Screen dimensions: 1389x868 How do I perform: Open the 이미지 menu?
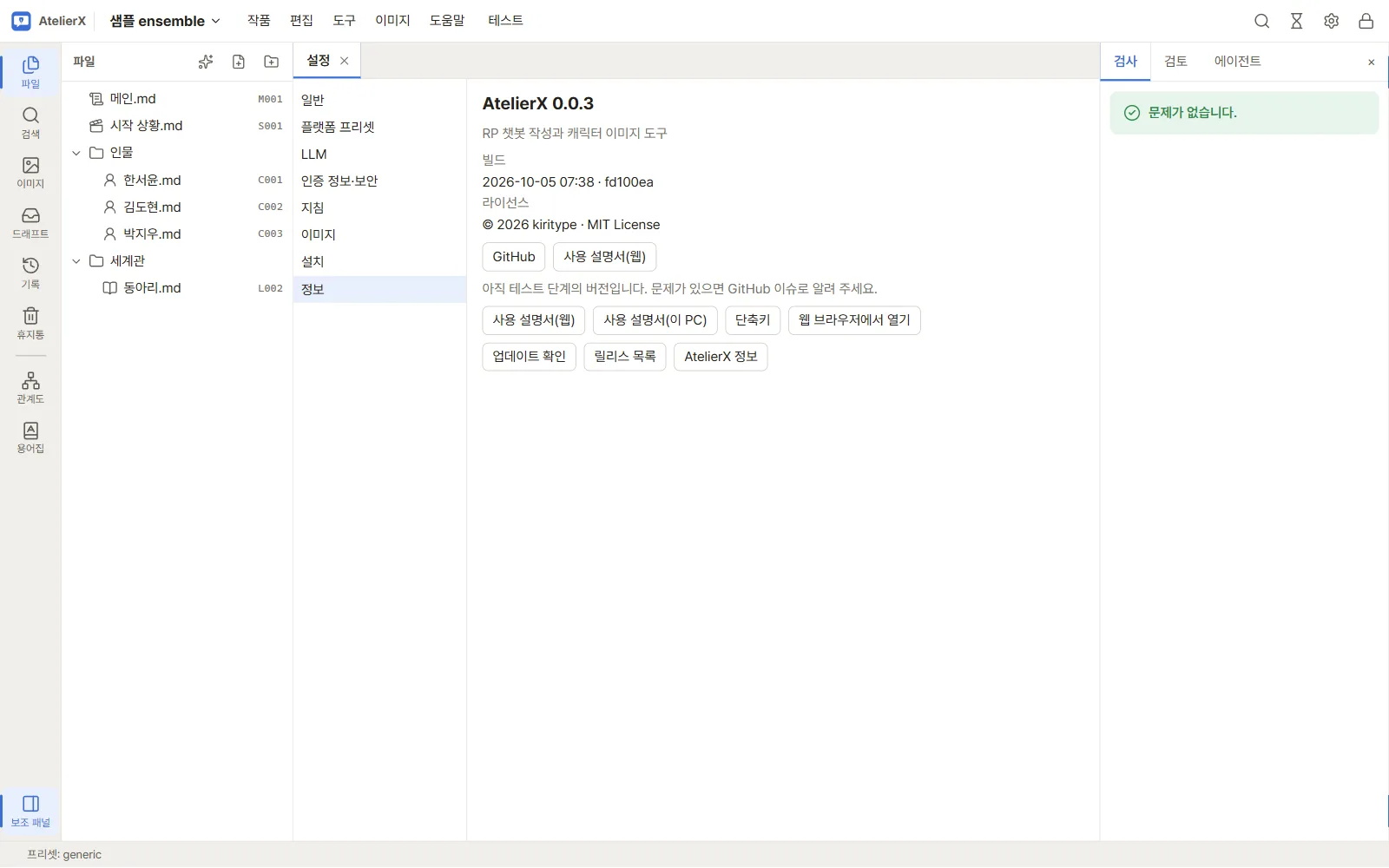(x=392, y=21)
